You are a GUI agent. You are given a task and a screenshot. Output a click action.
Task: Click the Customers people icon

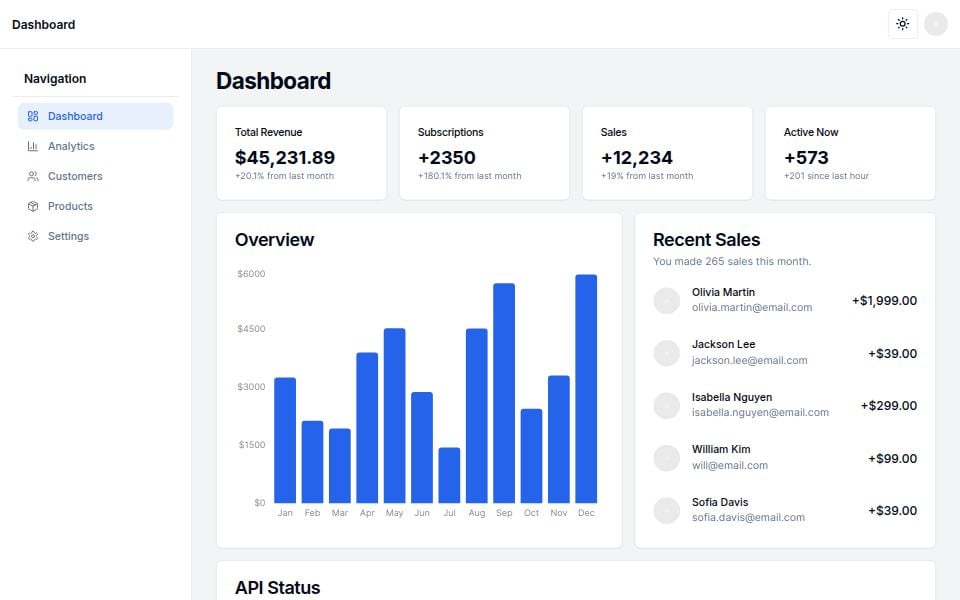click(32, 176)
